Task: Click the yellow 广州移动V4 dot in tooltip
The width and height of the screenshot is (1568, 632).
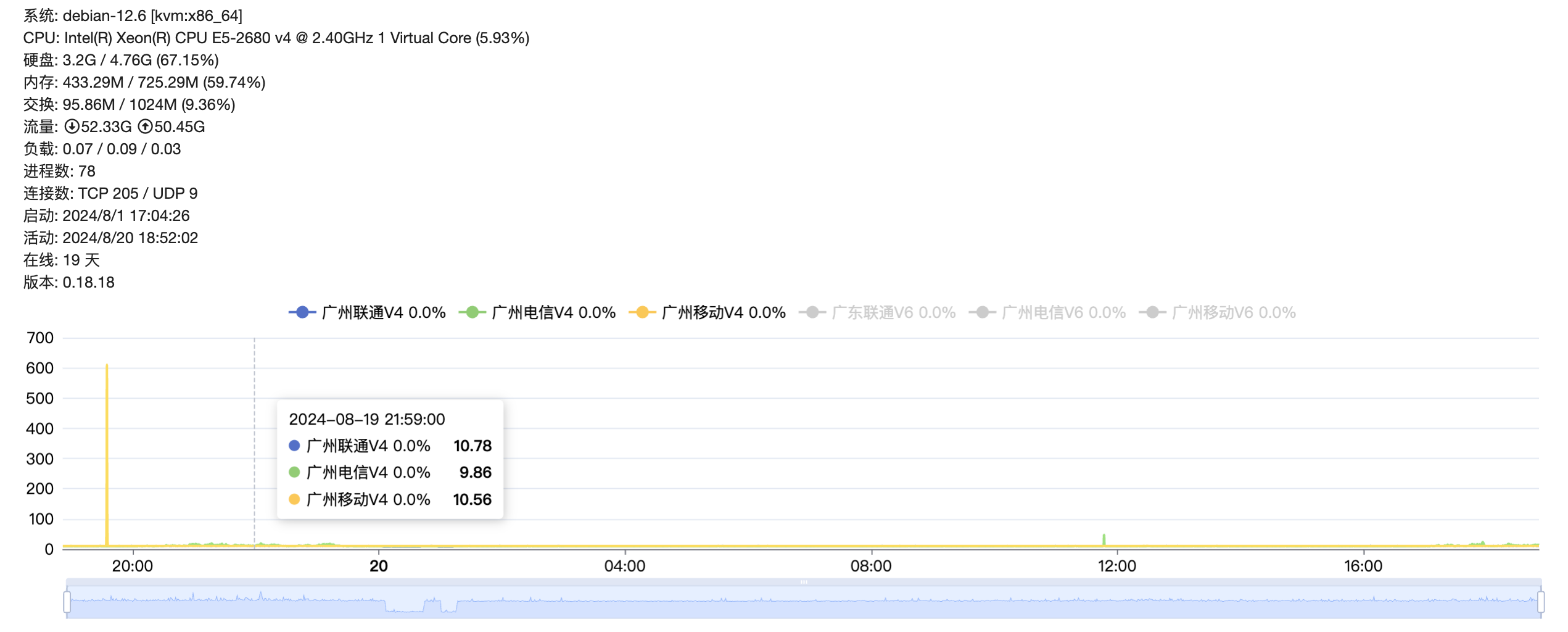Action: (294, 499)
